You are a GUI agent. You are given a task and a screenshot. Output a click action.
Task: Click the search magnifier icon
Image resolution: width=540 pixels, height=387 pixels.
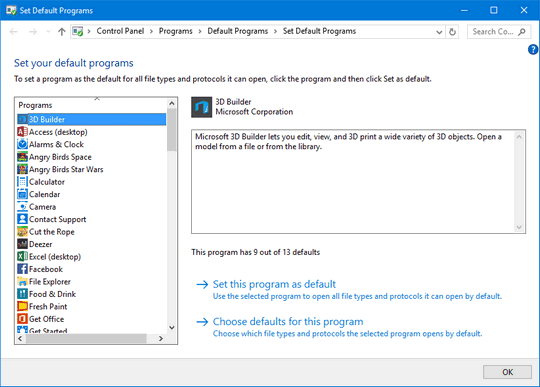click(522, 32)
